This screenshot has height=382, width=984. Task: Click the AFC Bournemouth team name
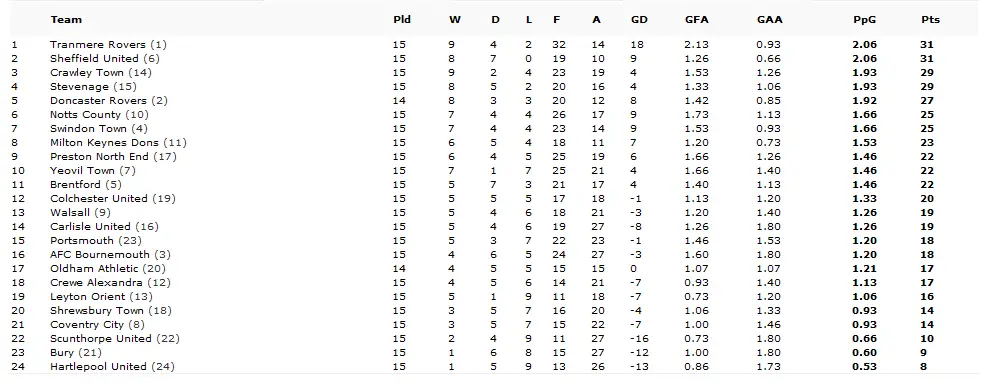tap(100, 254)
